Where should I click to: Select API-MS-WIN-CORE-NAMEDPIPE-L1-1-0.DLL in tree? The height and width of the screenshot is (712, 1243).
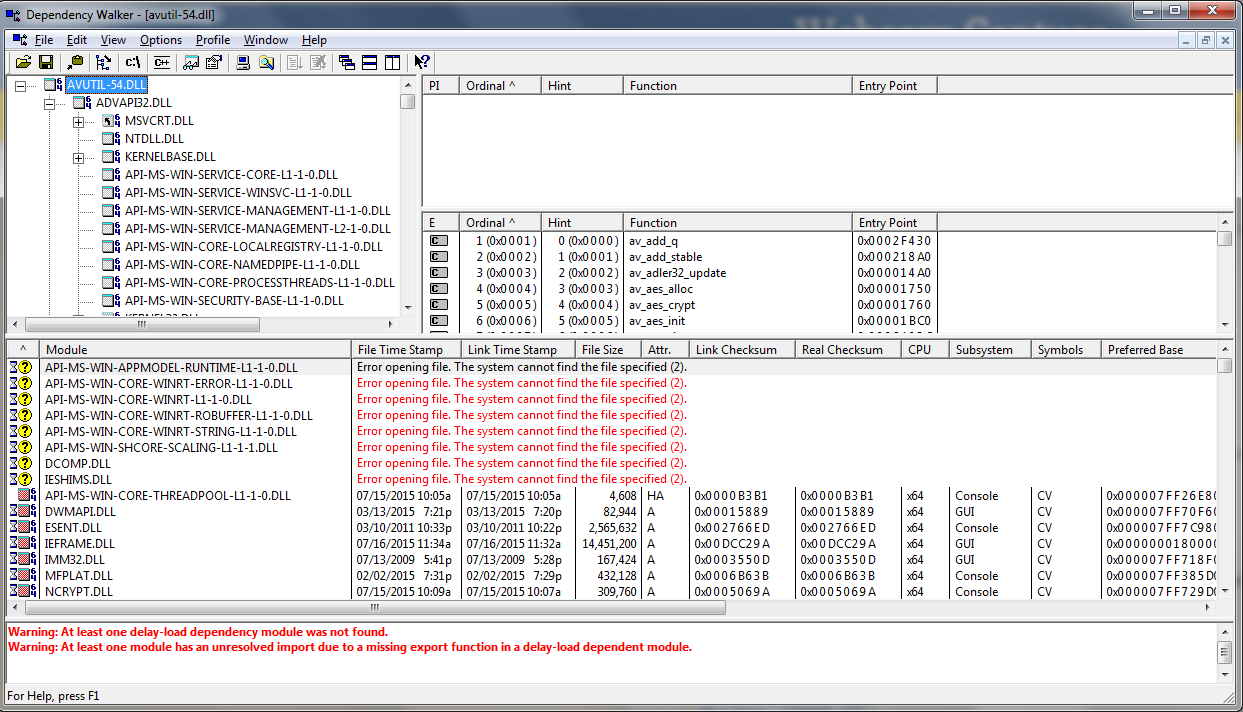242,265
